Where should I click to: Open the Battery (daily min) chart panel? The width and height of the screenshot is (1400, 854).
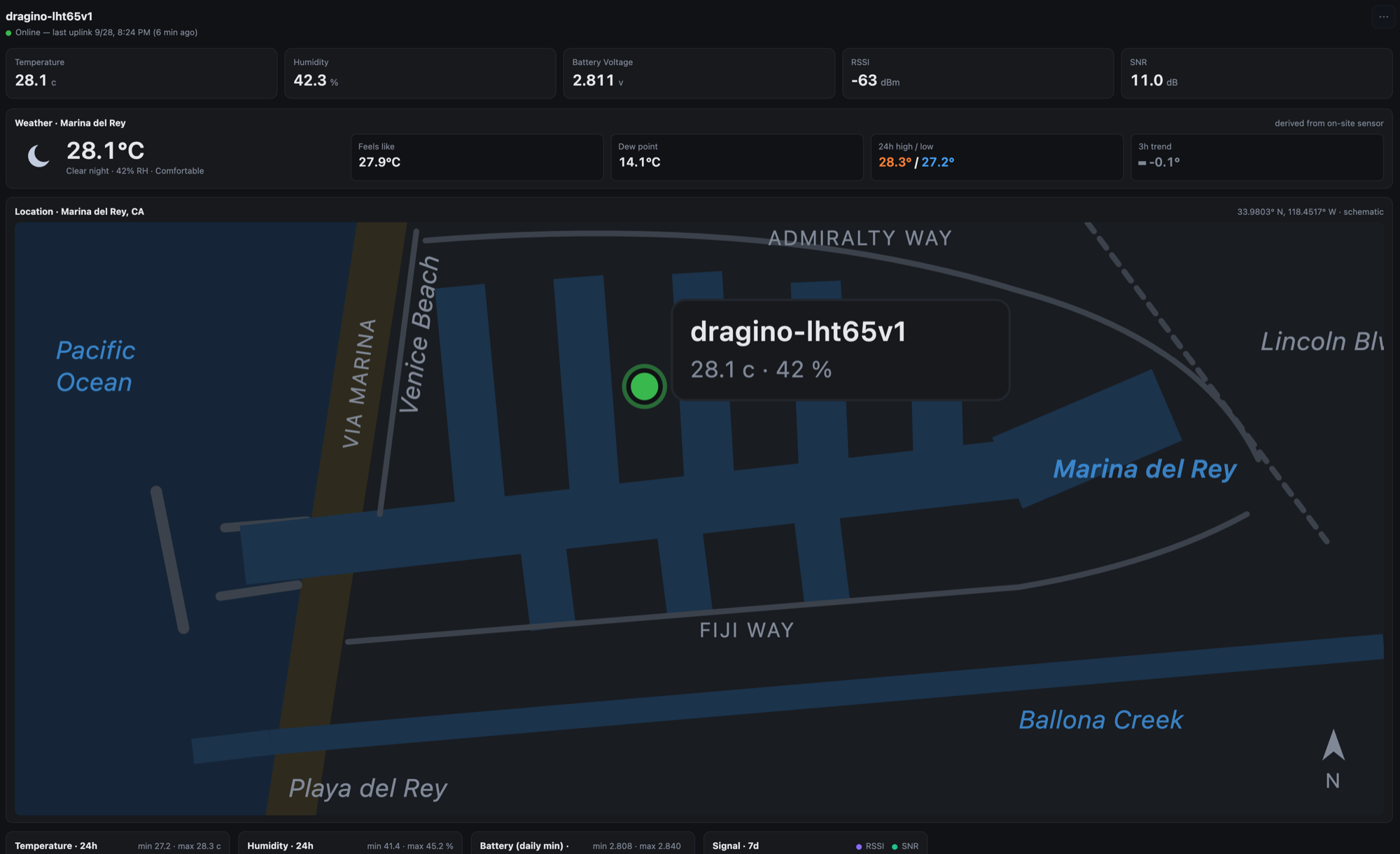click(x=582, y=843)
